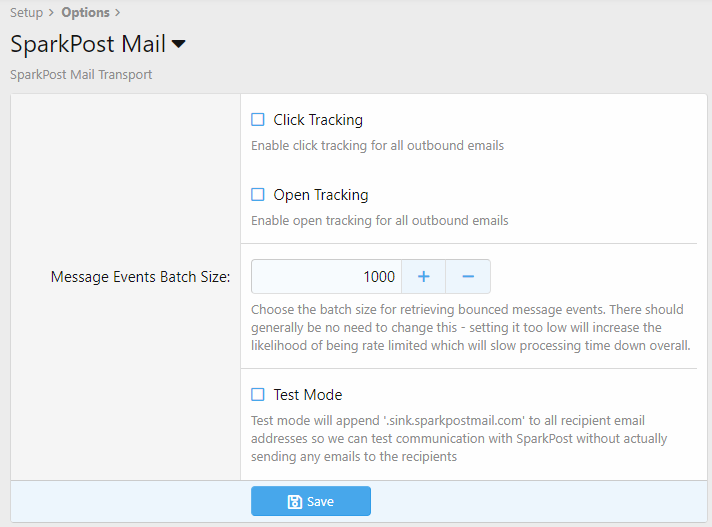Click the batch size help description text
This screenshot has height=527, width=712.
[470, 328]
